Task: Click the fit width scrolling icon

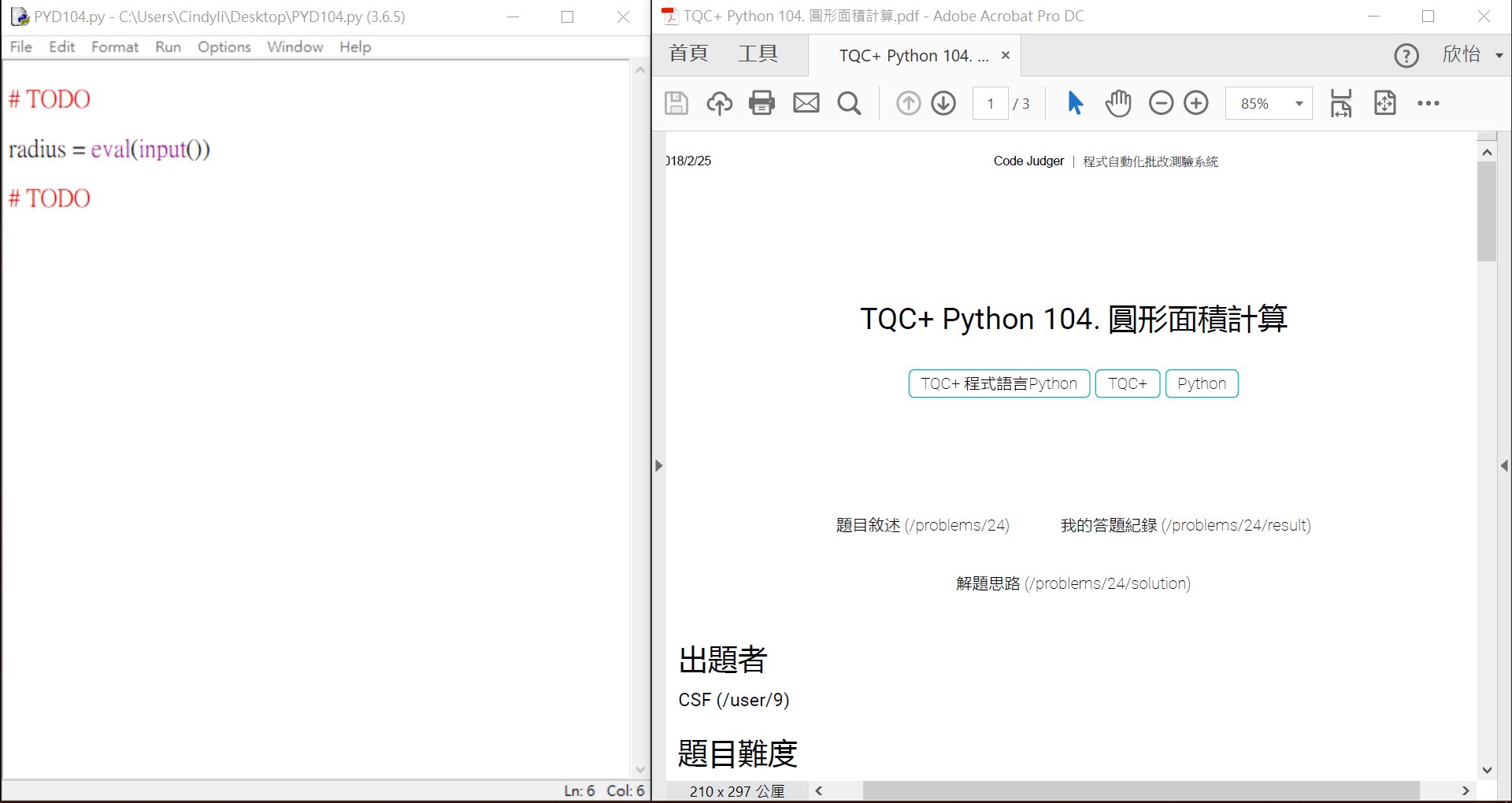Action: [1341, 103]
